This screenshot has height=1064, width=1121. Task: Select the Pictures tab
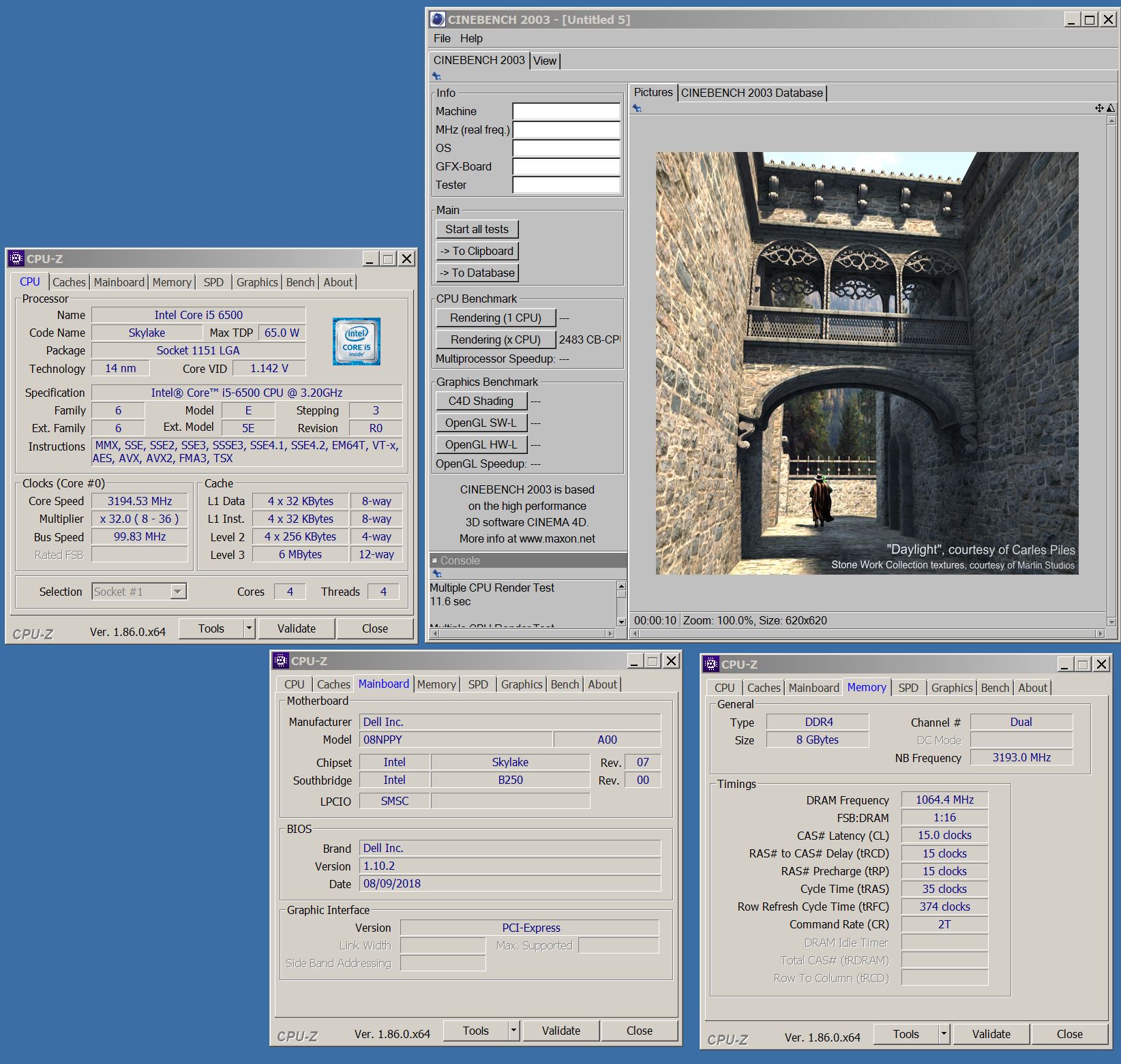click(653, 93)
